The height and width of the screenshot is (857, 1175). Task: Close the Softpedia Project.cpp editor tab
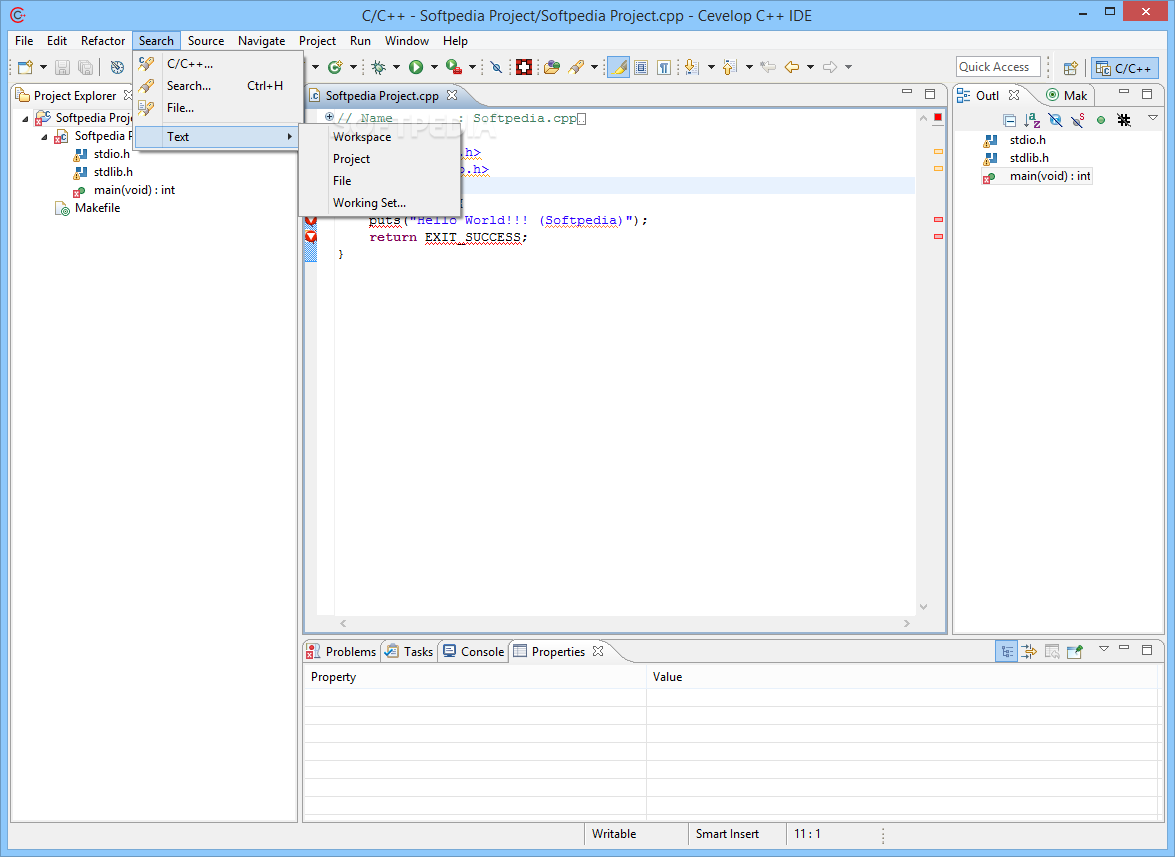click(452, 95)
